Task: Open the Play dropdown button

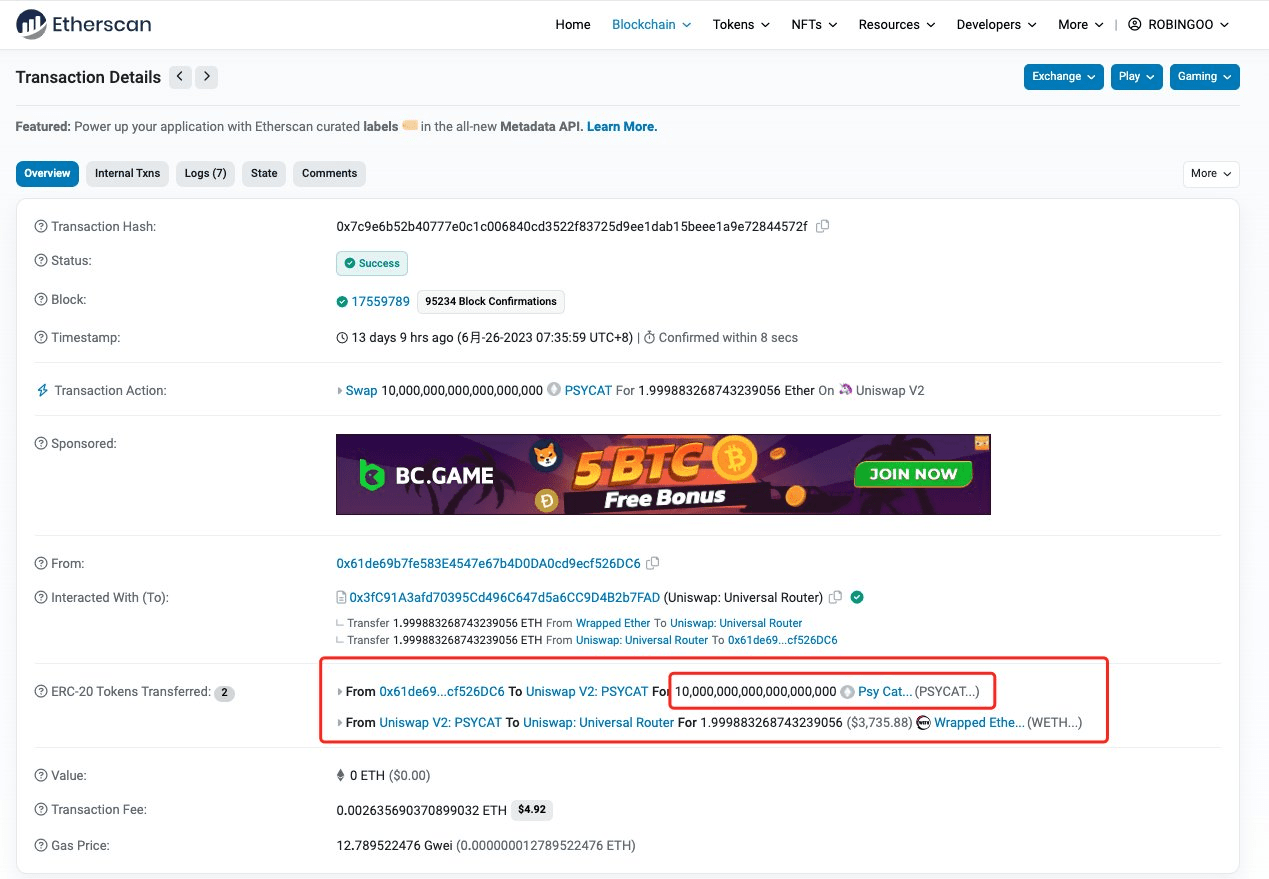Action: pos(1136,77)
